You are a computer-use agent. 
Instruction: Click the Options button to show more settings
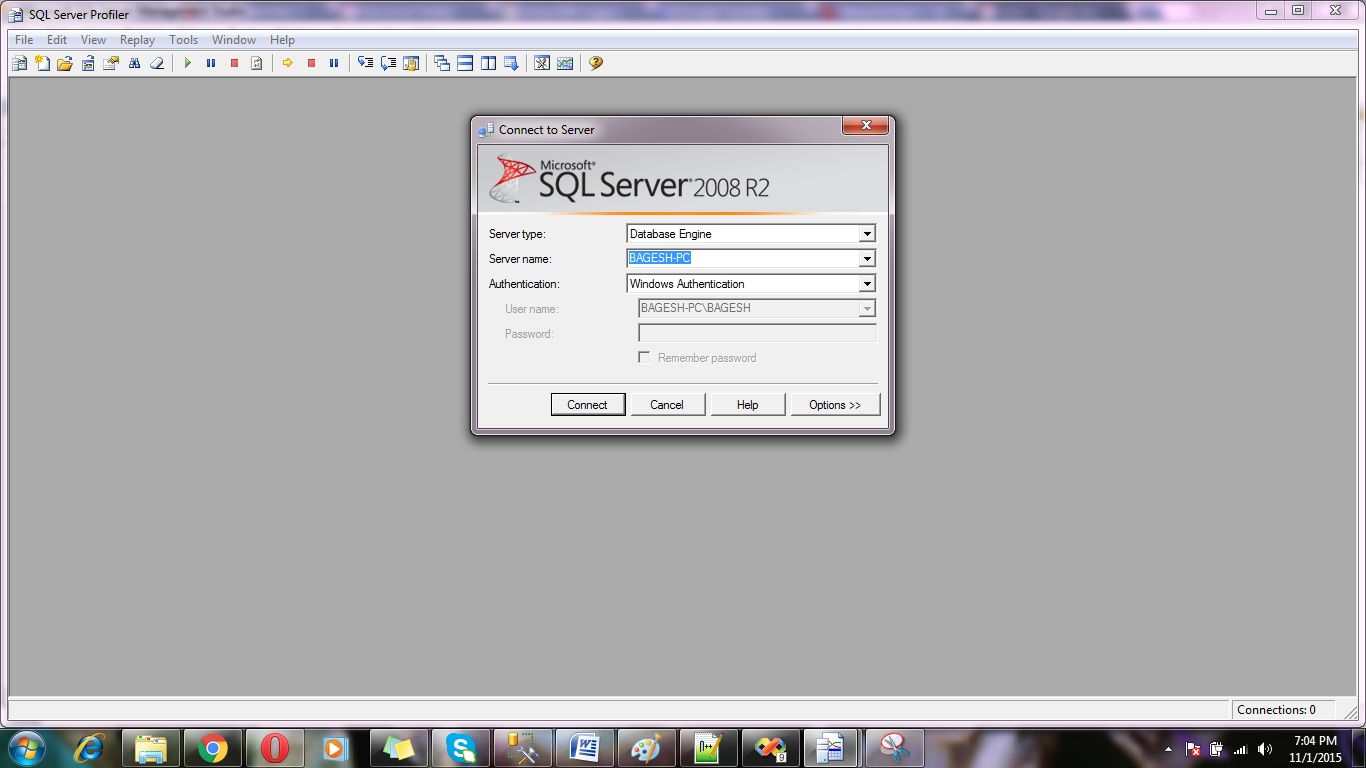[x=835, y=404]
